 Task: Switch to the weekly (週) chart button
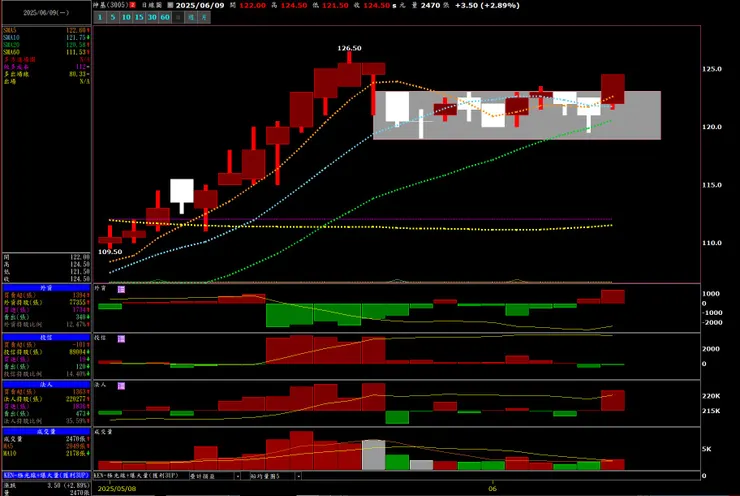[x=191, y=17]
